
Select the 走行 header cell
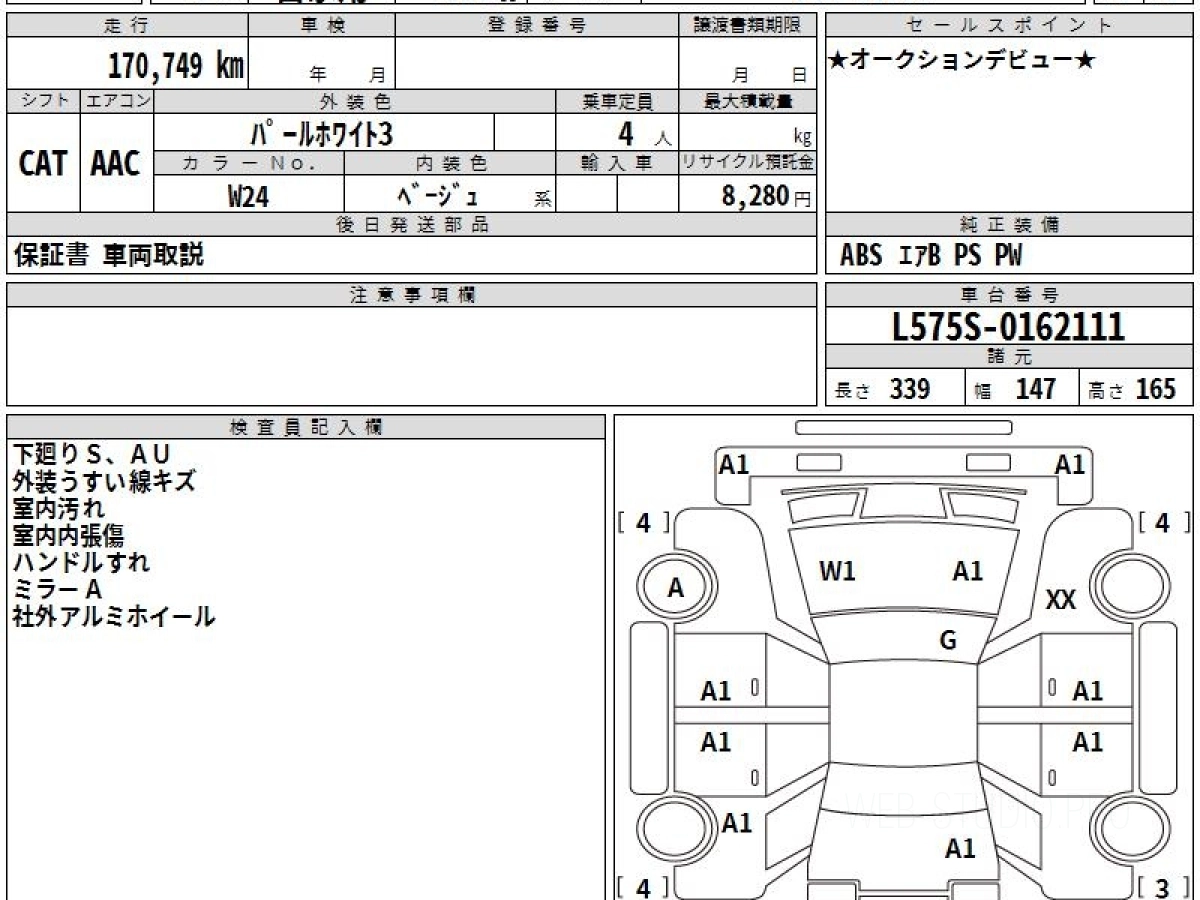pos(126,26)
